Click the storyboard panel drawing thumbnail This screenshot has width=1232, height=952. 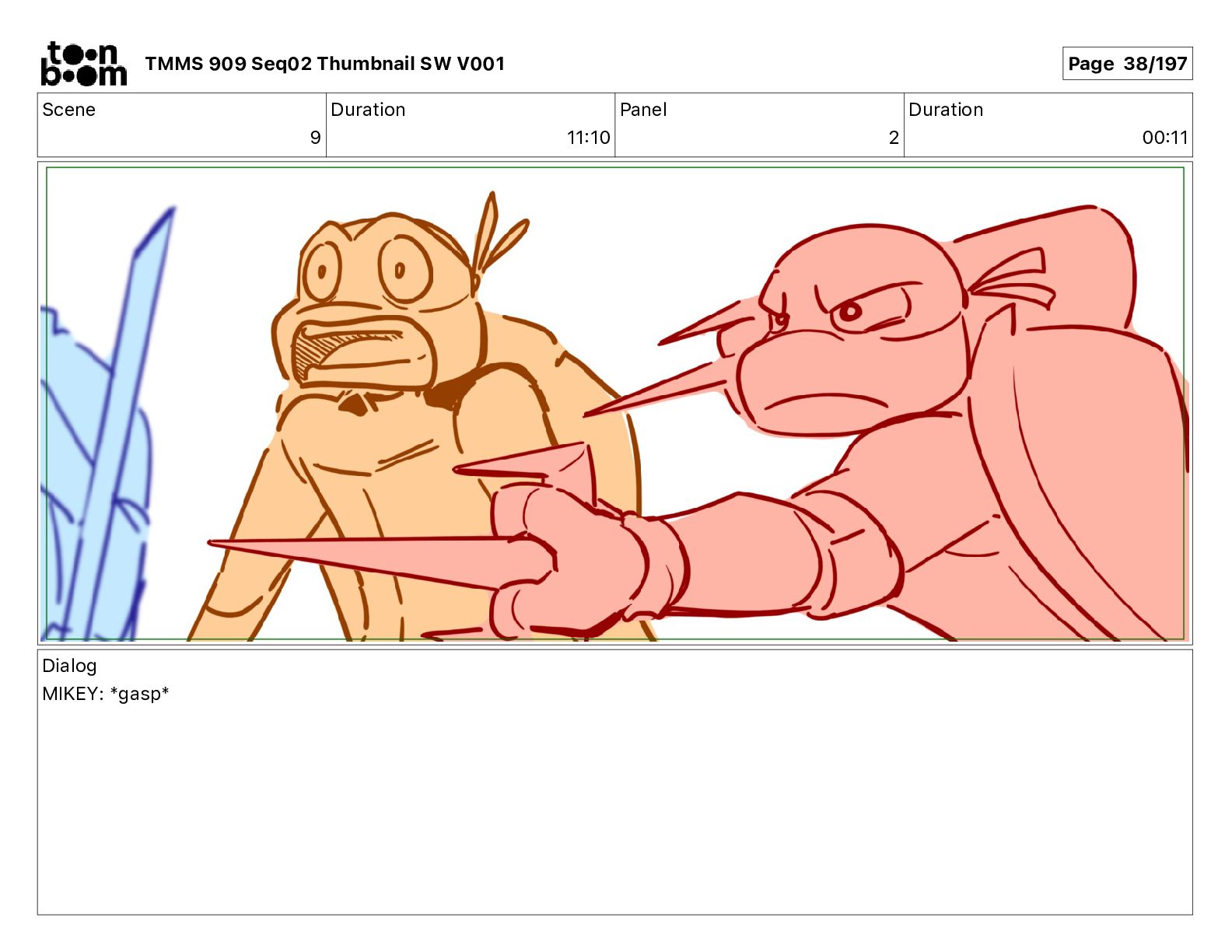pos(614,403)
